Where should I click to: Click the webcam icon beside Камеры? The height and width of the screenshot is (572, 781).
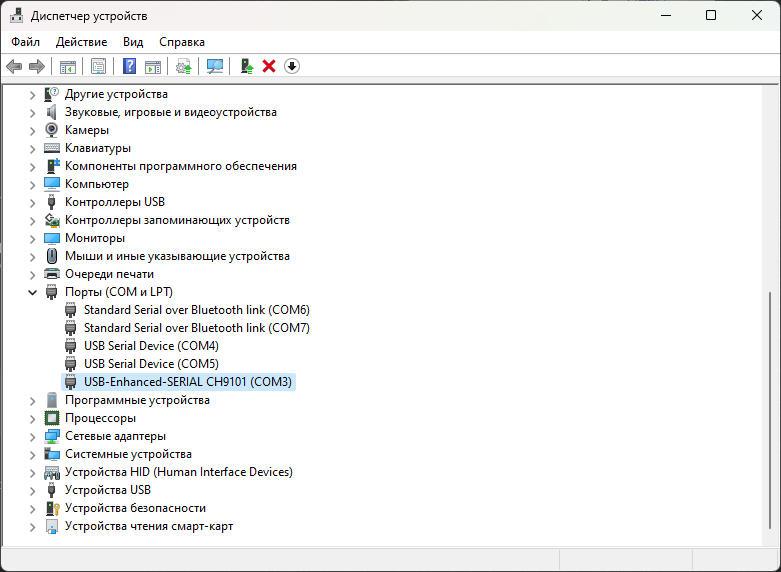tap(51, 130)
